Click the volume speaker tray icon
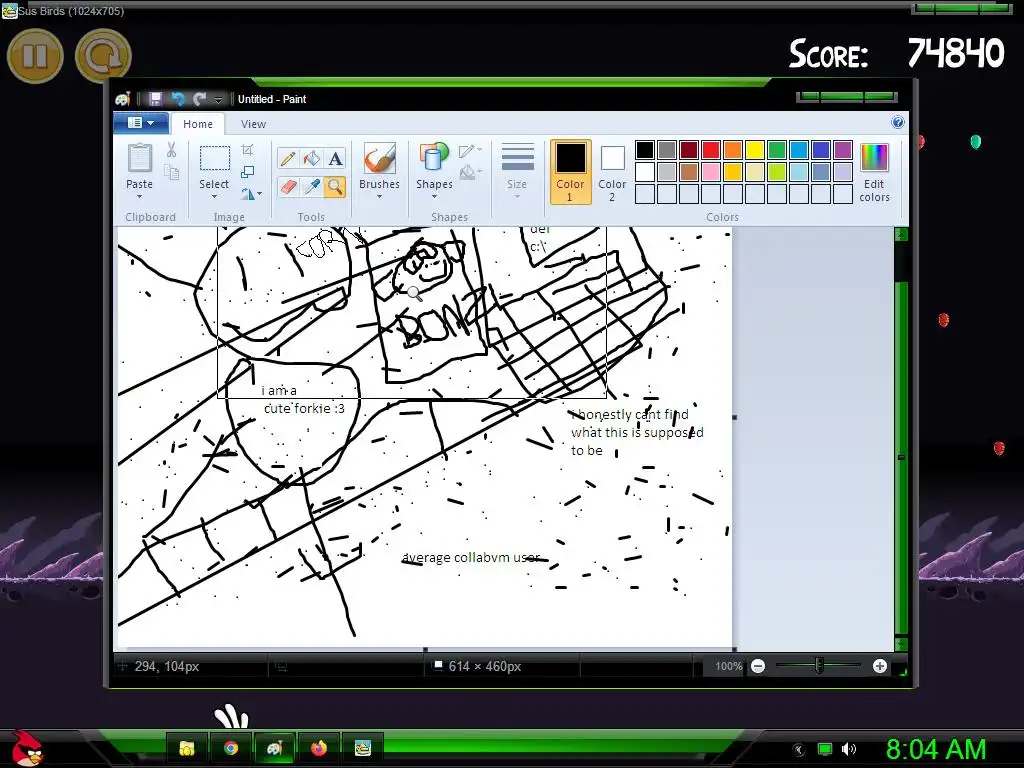Viewport: 1024px width, 768px height. 848,749
